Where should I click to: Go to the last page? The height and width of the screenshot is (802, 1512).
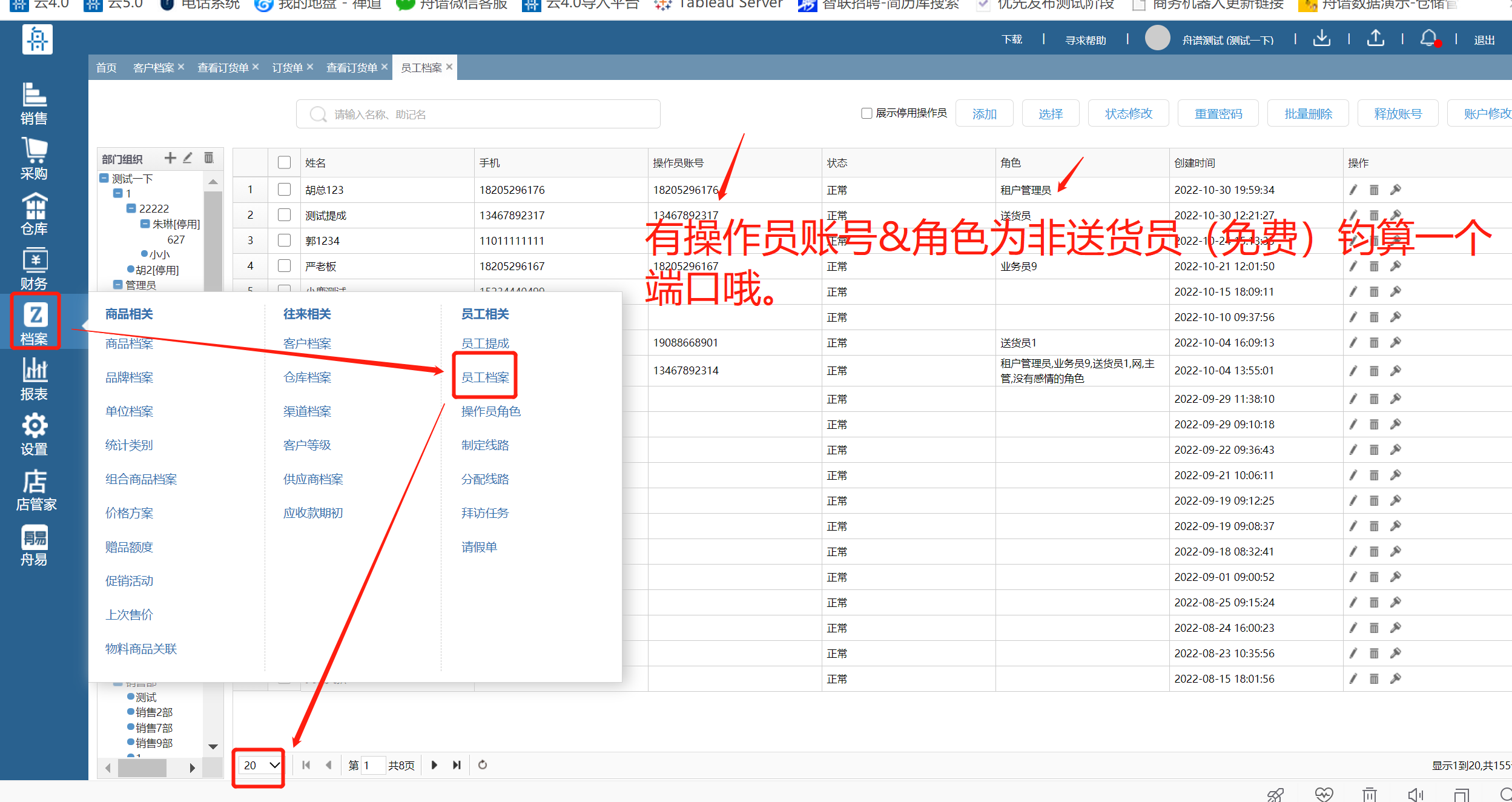(457, 765)
